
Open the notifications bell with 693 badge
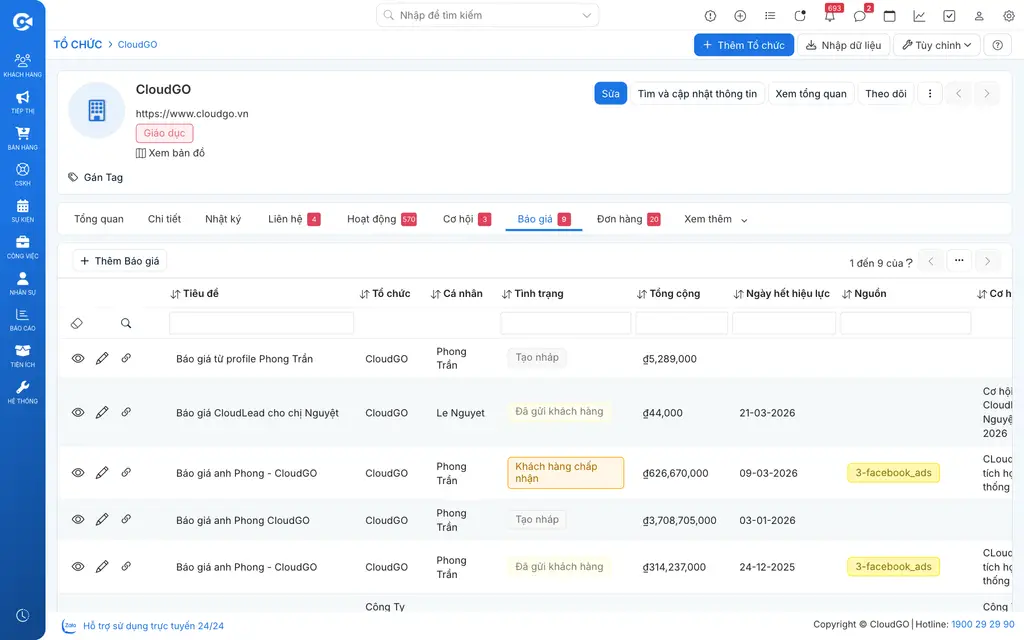830,16
